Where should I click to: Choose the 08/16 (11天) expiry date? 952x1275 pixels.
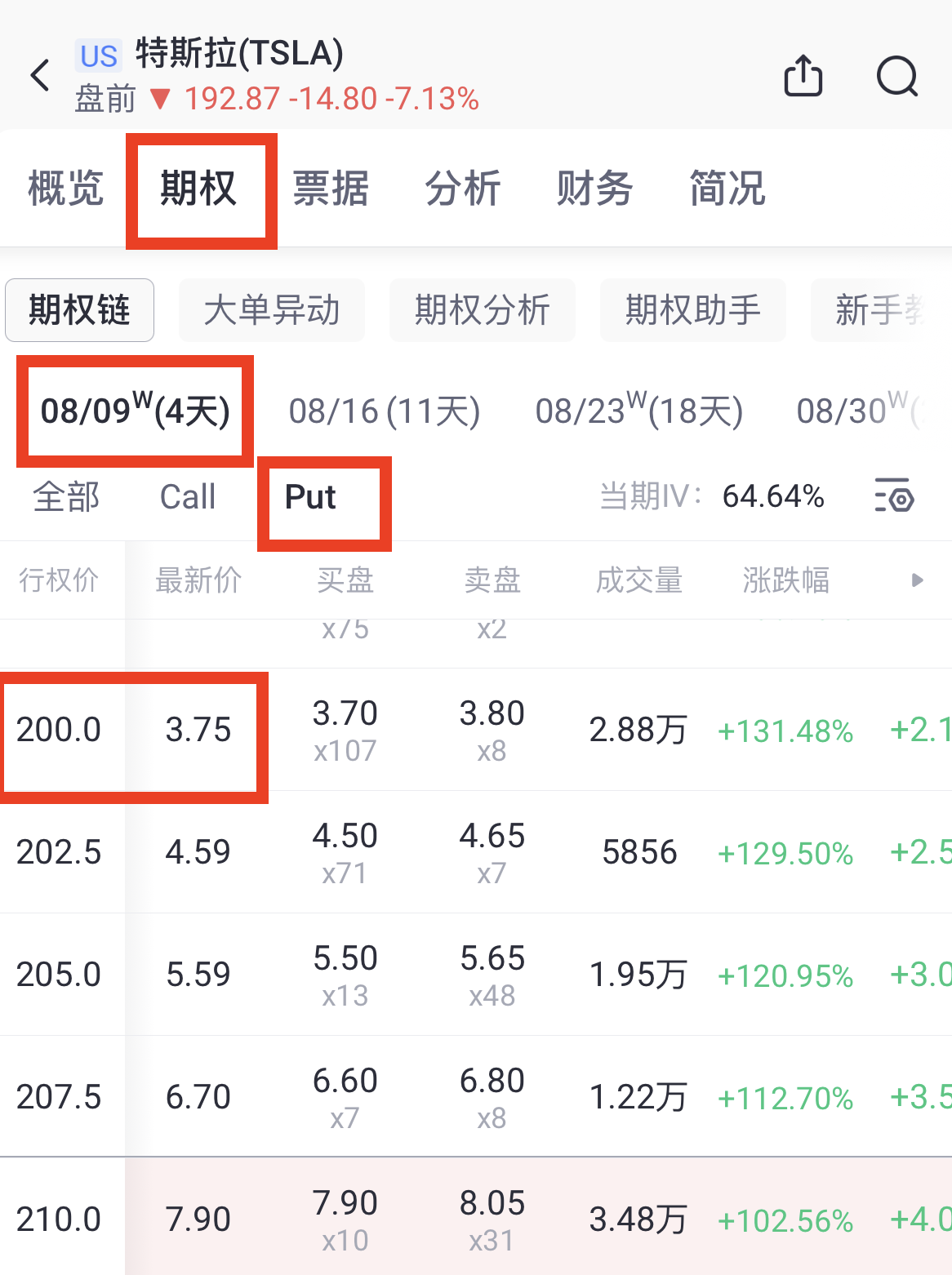coord(385,411)
